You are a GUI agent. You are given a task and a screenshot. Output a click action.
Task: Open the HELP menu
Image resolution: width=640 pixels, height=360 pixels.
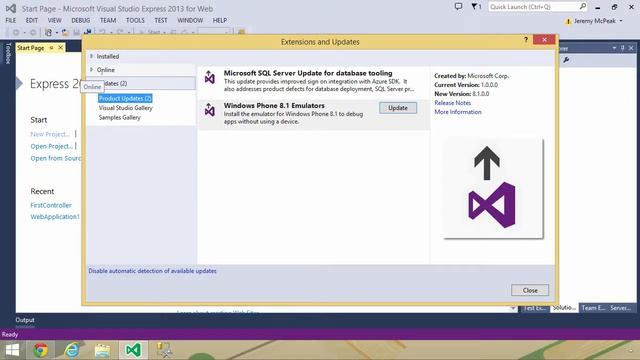pyautogui.click(x=220, y=20)
